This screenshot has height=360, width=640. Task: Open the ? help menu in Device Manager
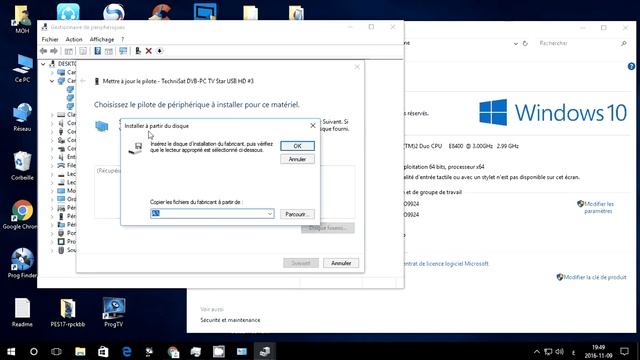[122, 39]
